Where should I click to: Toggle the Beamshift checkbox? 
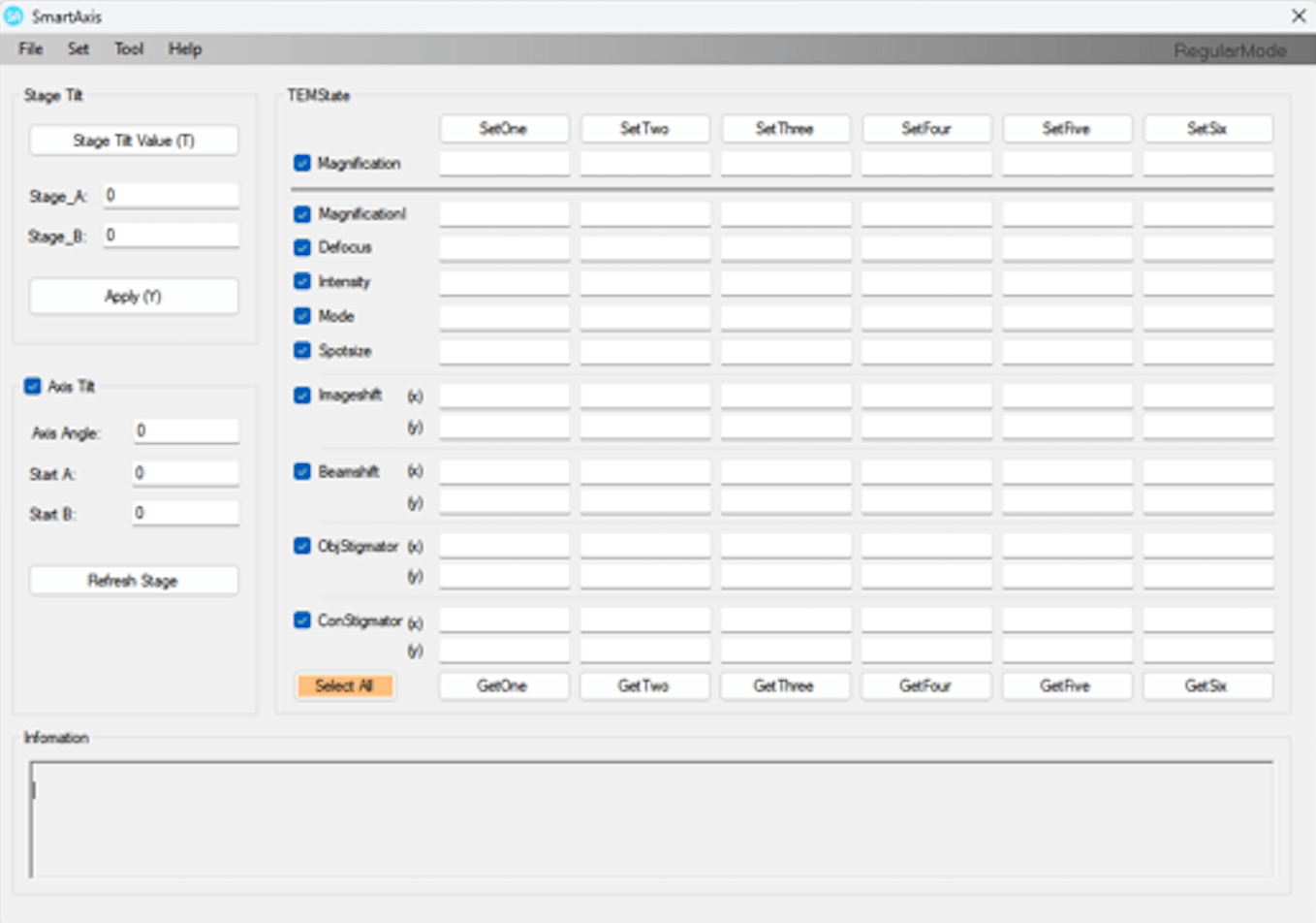pos(302,471)
